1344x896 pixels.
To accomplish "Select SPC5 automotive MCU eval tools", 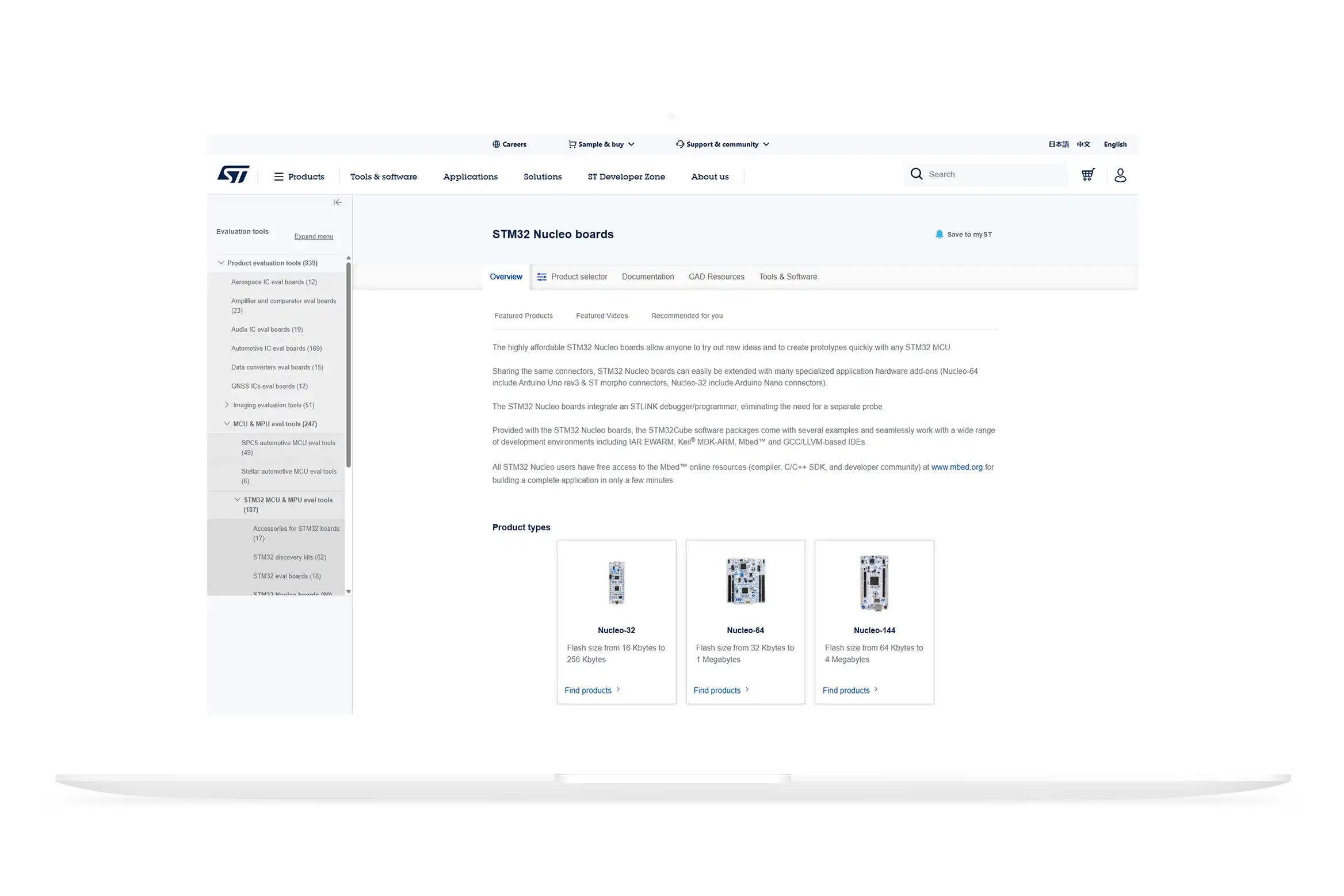I will click(x=288, y=447).
